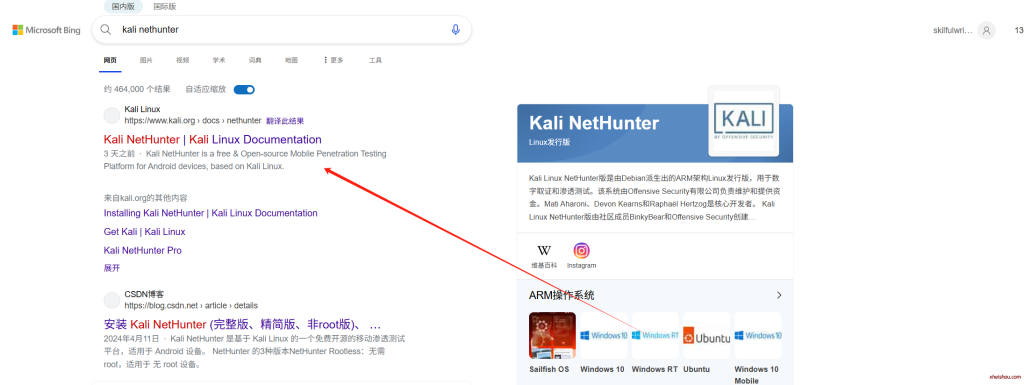Click the skilfulwri… account name
The height and width of the screenshot is (385, 1024).
pos(952,30)
